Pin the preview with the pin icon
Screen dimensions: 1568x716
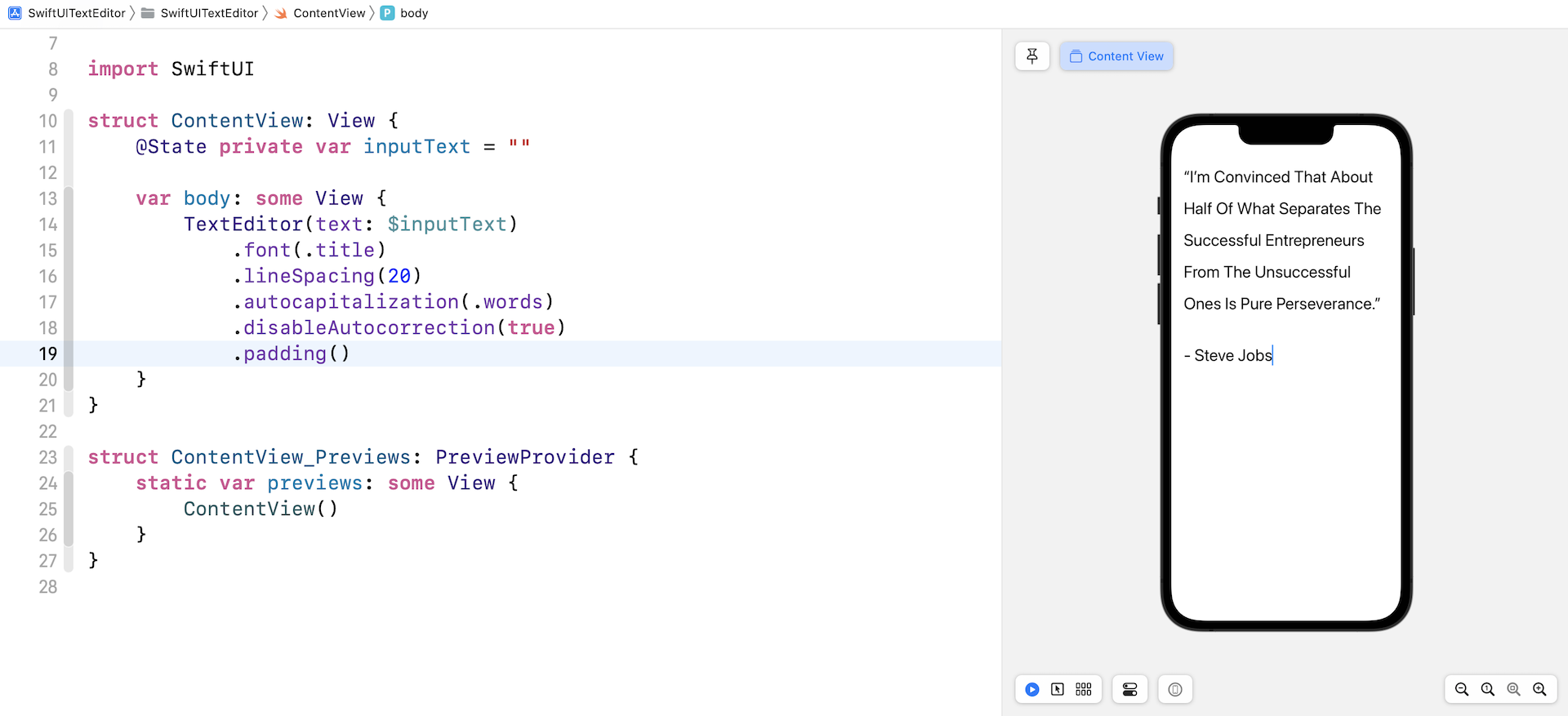click(1032, 56)
